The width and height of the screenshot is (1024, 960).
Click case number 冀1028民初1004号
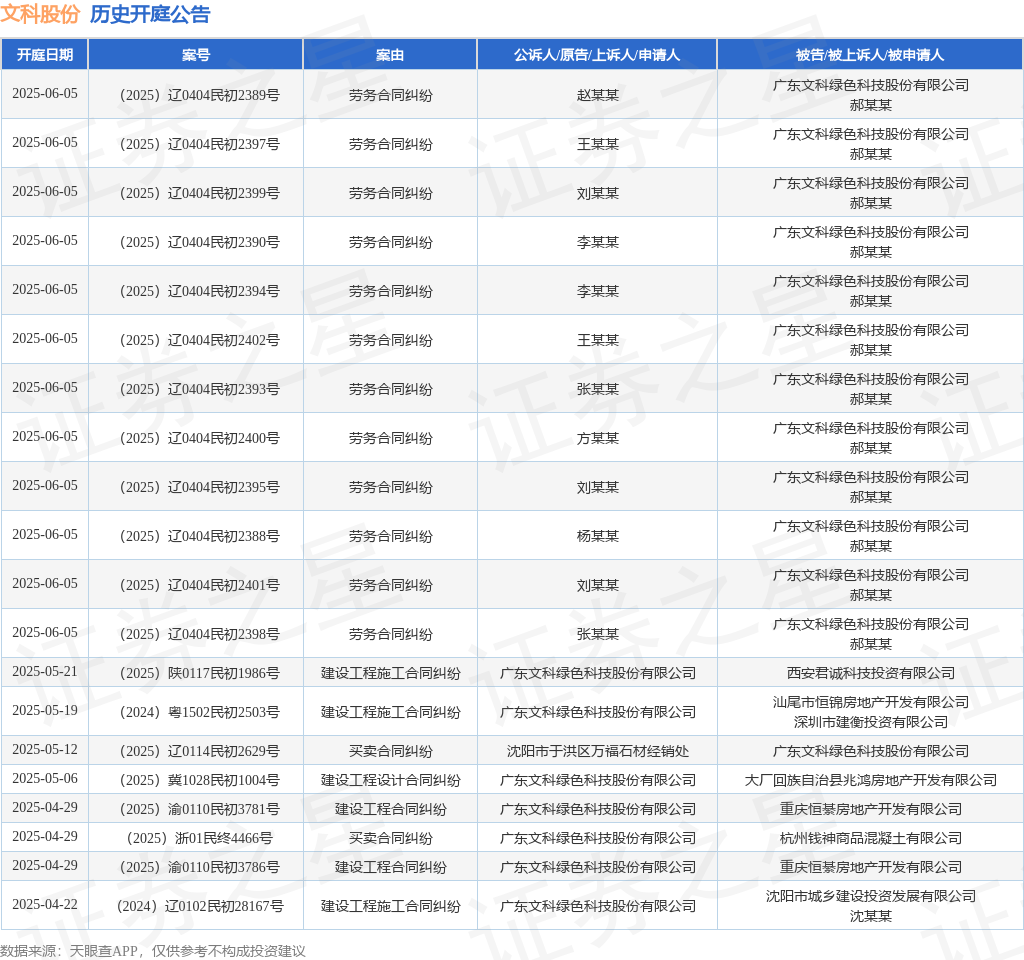[x=200, y=780]
